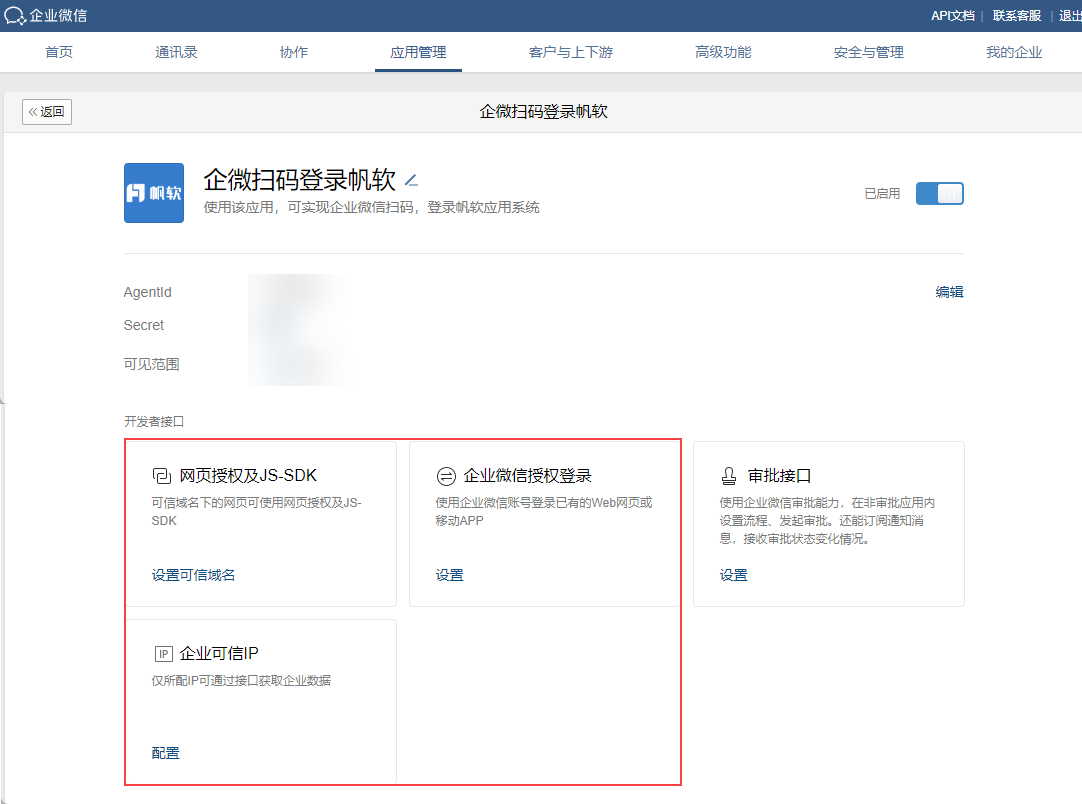Screen dimensions: 1082x804
Task: Click the 审批接口 stamp icon
Action: coord(729,476)
